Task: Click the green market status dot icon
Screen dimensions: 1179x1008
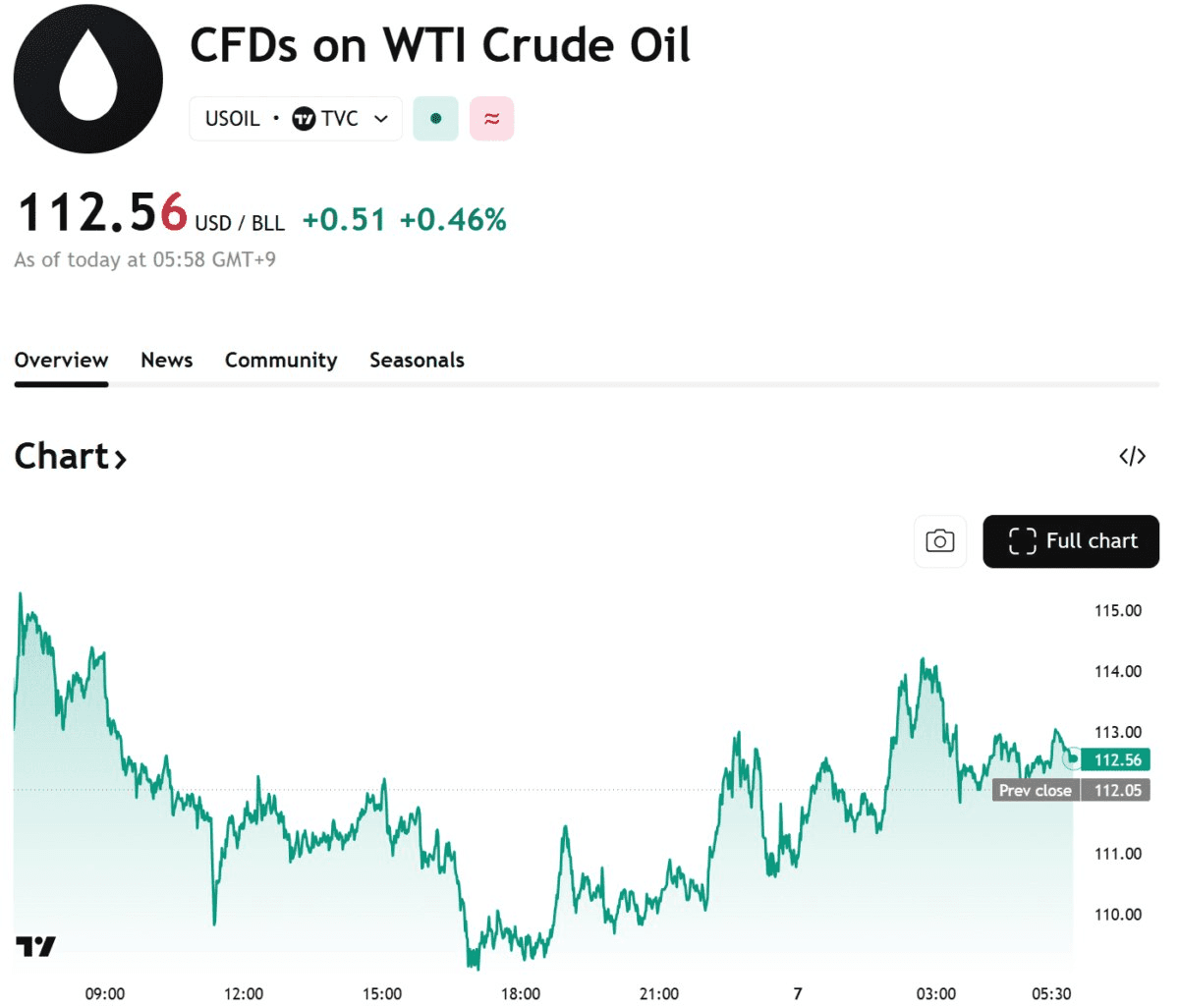Action: (x=436, y=119)
